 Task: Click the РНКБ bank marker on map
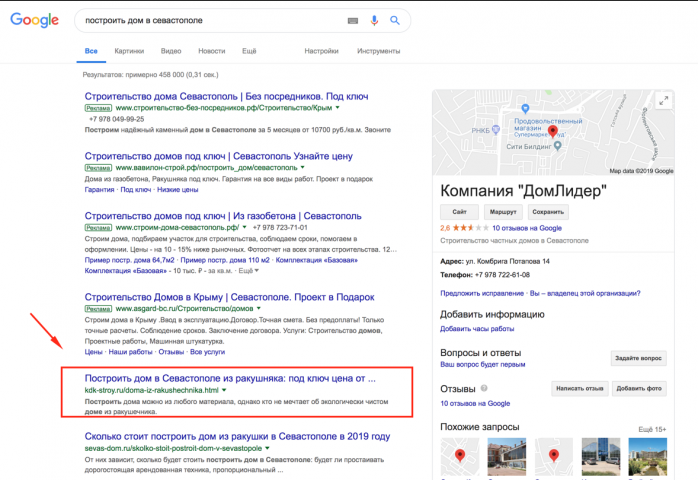pyautogui.click(x=495, y=130)
